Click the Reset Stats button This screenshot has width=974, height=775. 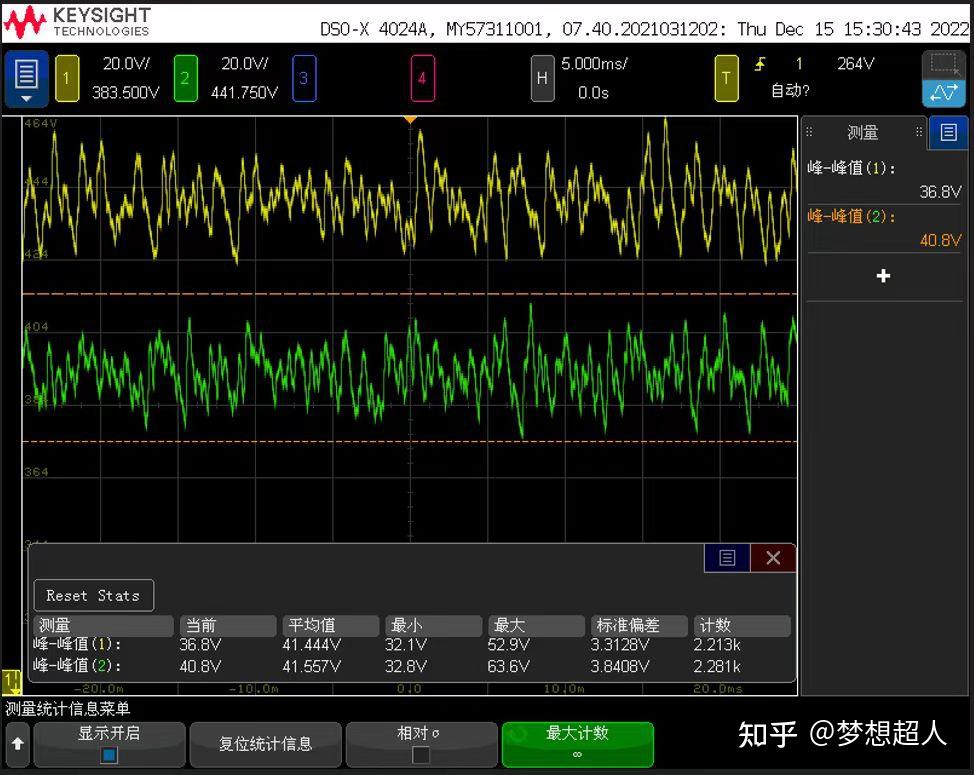(x=93, y=596)
